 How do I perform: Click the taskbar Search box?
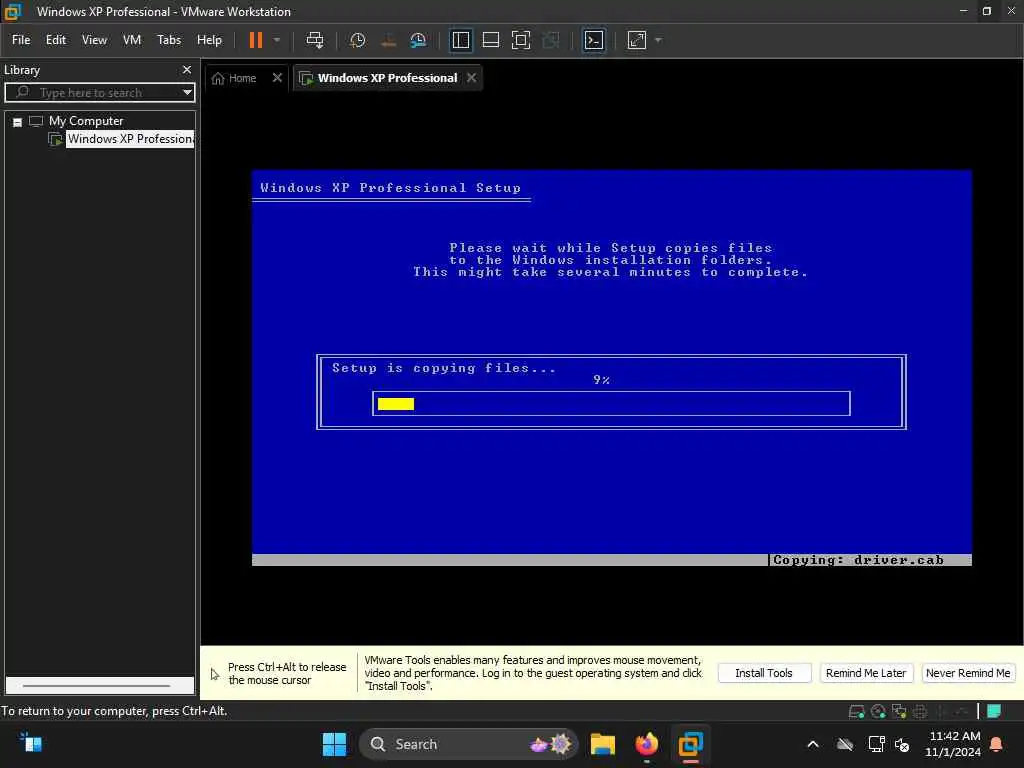[x=468, y=744]
